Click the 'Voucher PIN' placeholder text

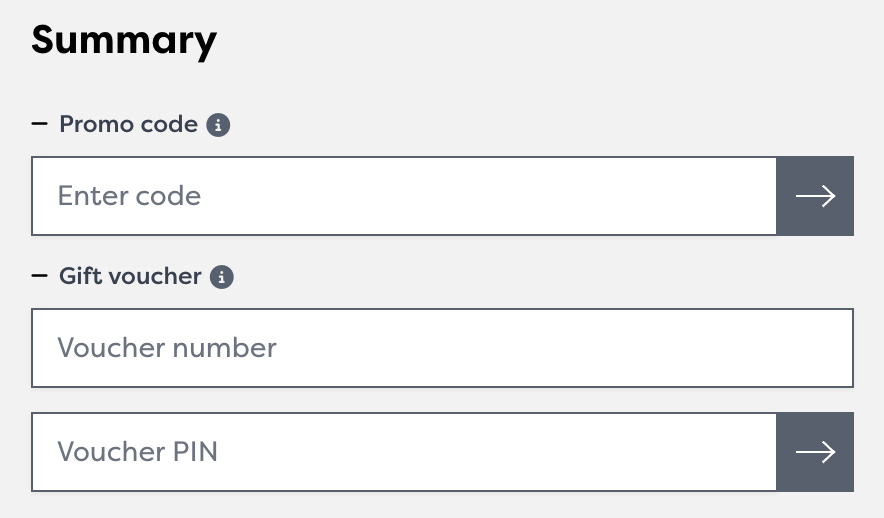(137, 452)
